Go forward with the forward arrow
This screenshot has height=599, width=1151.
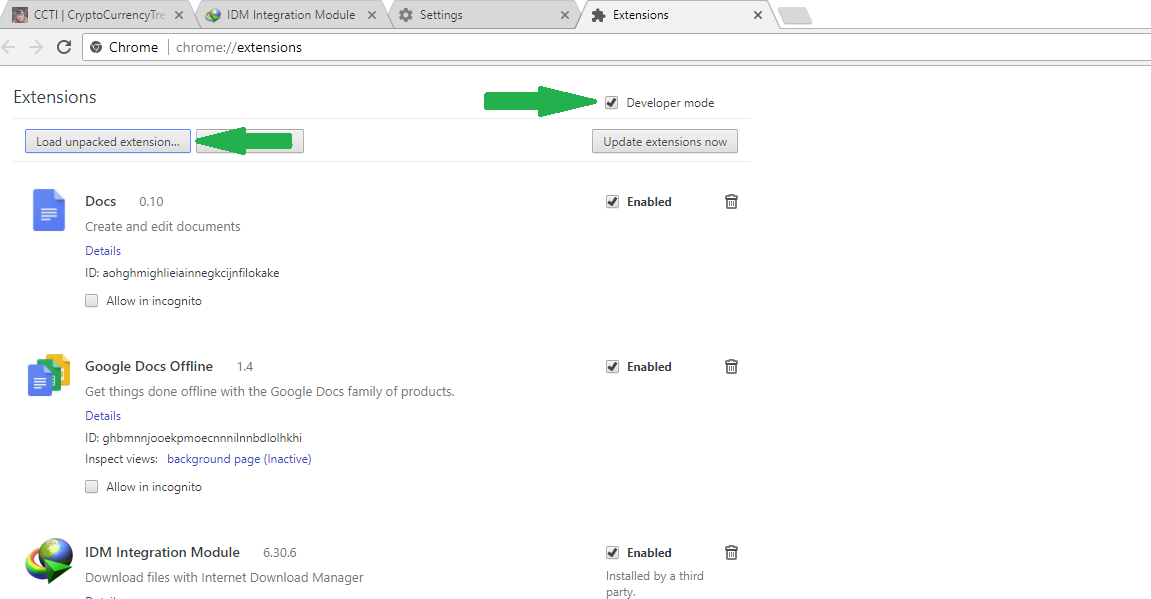35,47
